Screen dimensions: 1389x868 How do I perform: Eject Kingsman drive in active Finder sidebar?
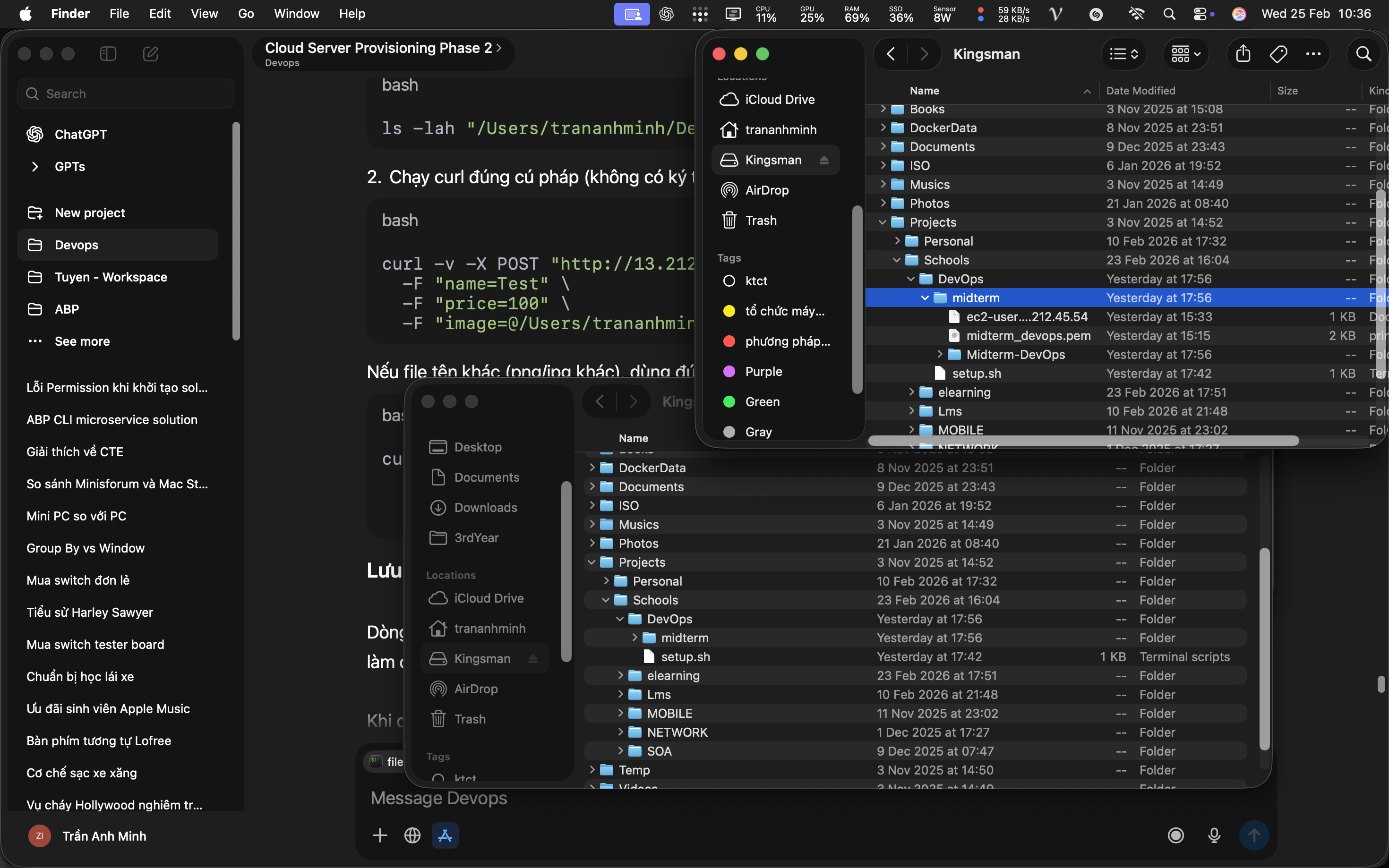[x=824, y=160]
